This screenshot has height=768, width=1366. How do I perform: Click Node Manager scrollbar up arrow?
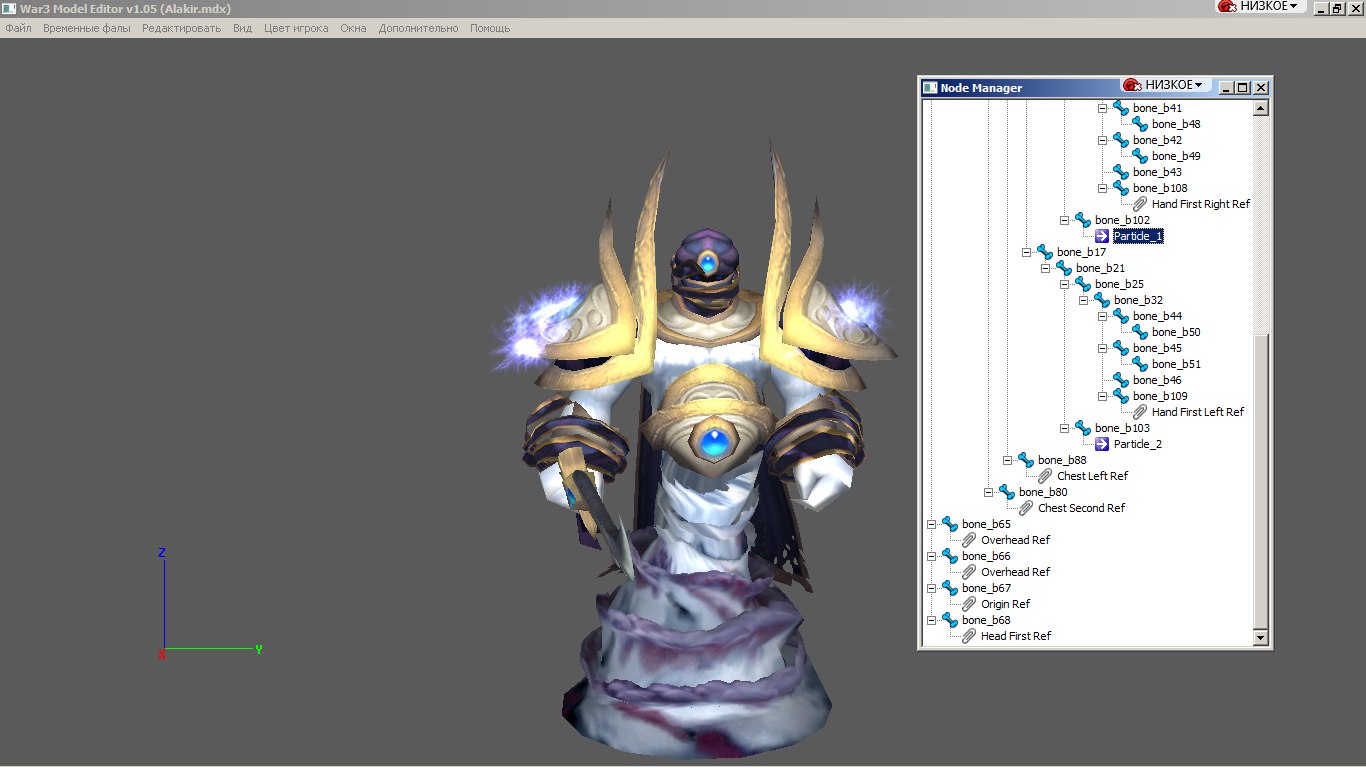(1260, 108)
